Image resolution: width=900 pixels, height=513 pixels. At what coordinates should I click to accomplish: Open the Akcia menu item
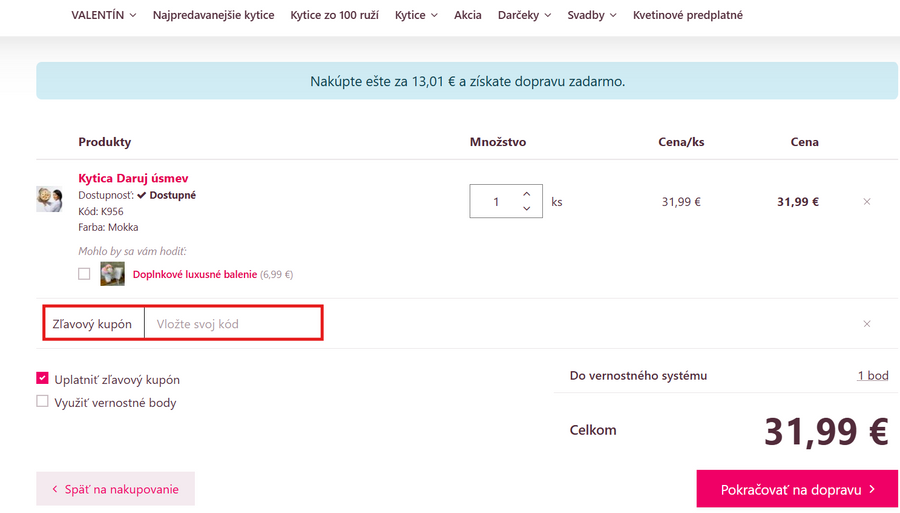tap(467, 15)
